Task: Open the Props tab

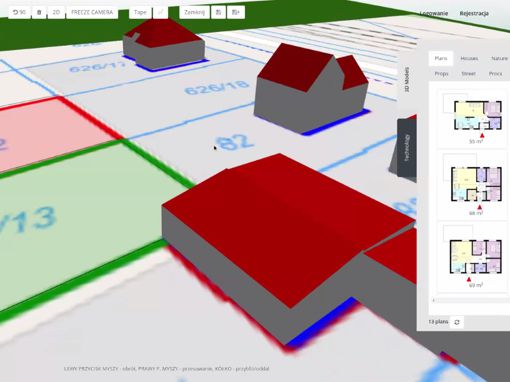Action: click(x=441, y=74)
